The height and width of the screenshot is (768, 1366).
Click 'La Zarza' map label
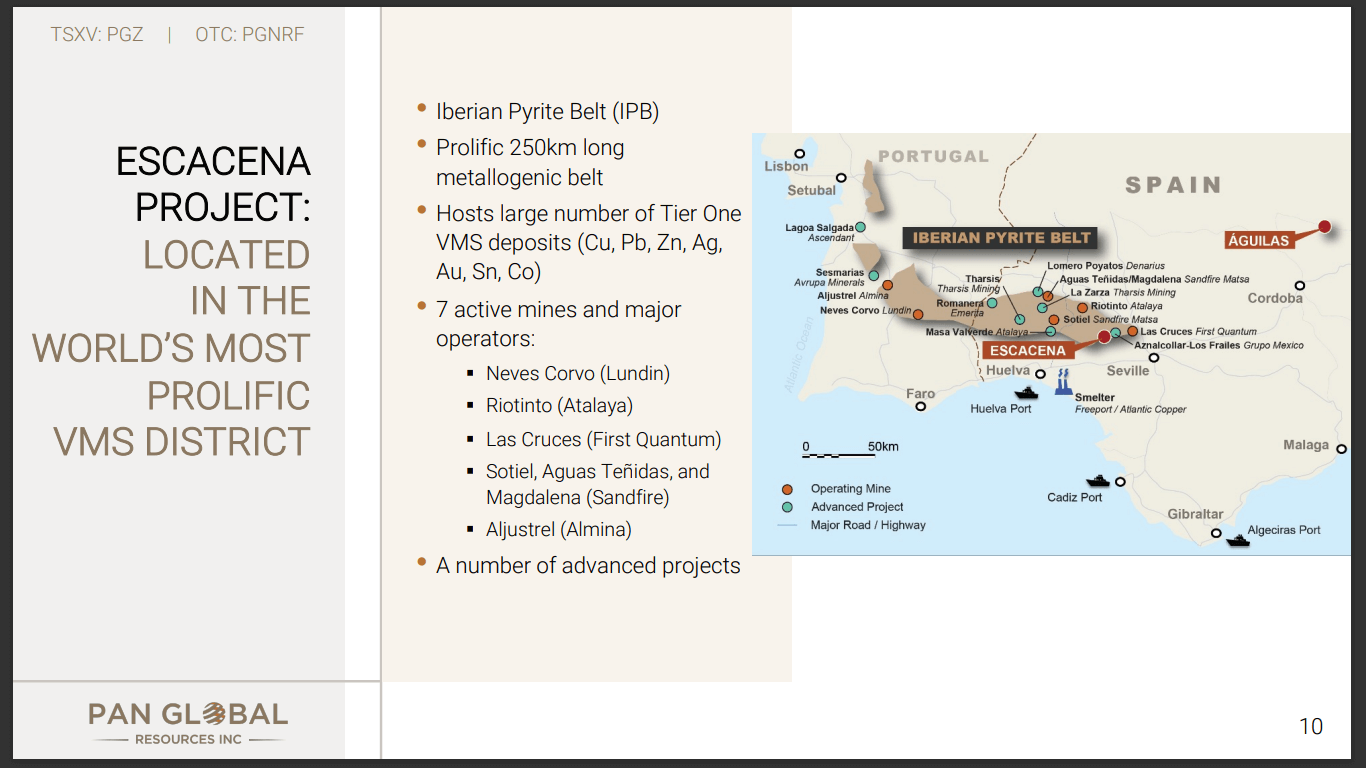(x=1090, y=293)
